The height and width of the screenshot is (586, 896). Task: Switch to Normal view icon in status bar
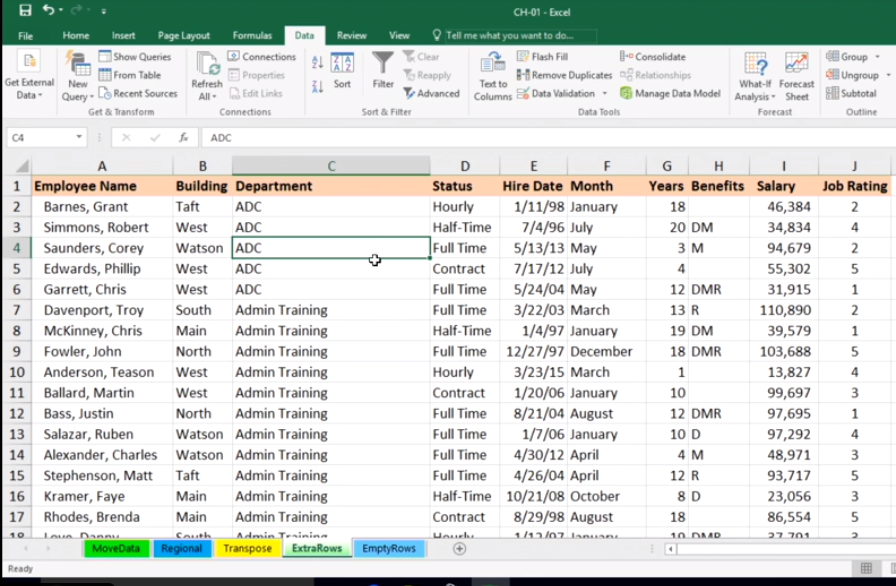click(x=866, y=568)
